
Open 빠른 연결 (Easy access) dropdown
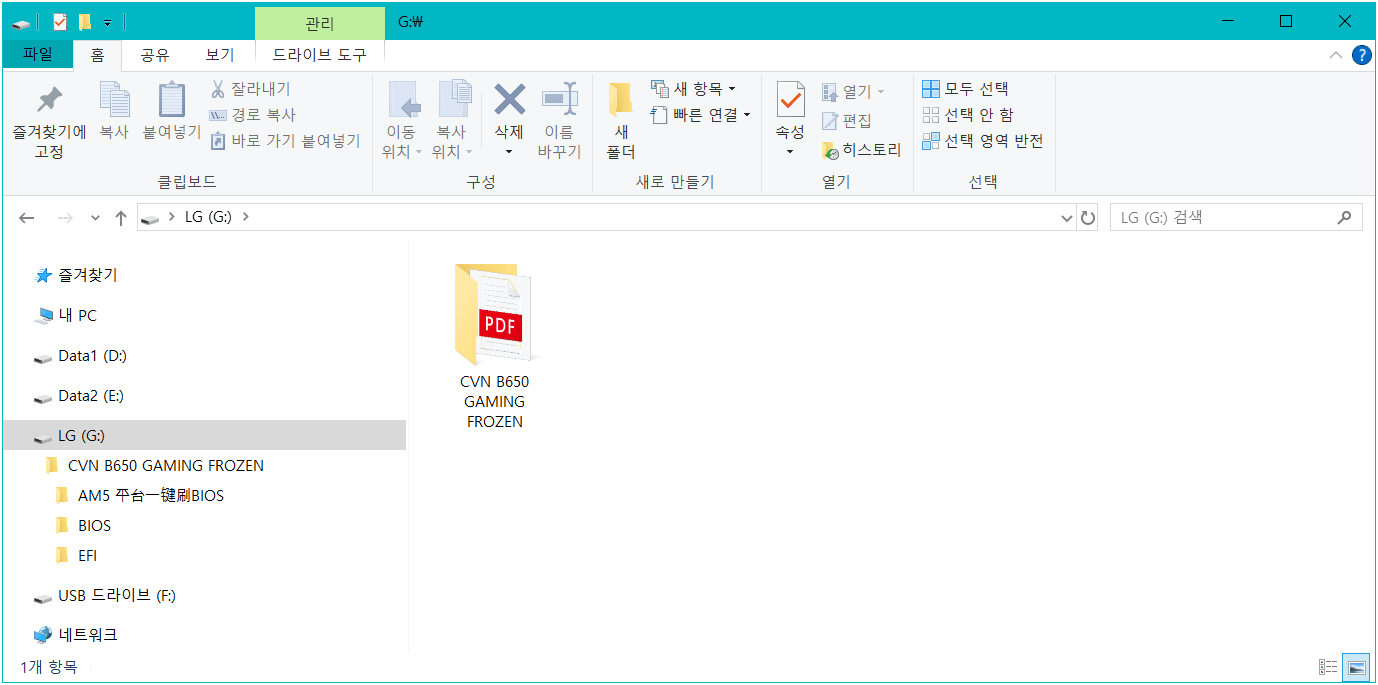pyautogui.click(x=700, y=115)
